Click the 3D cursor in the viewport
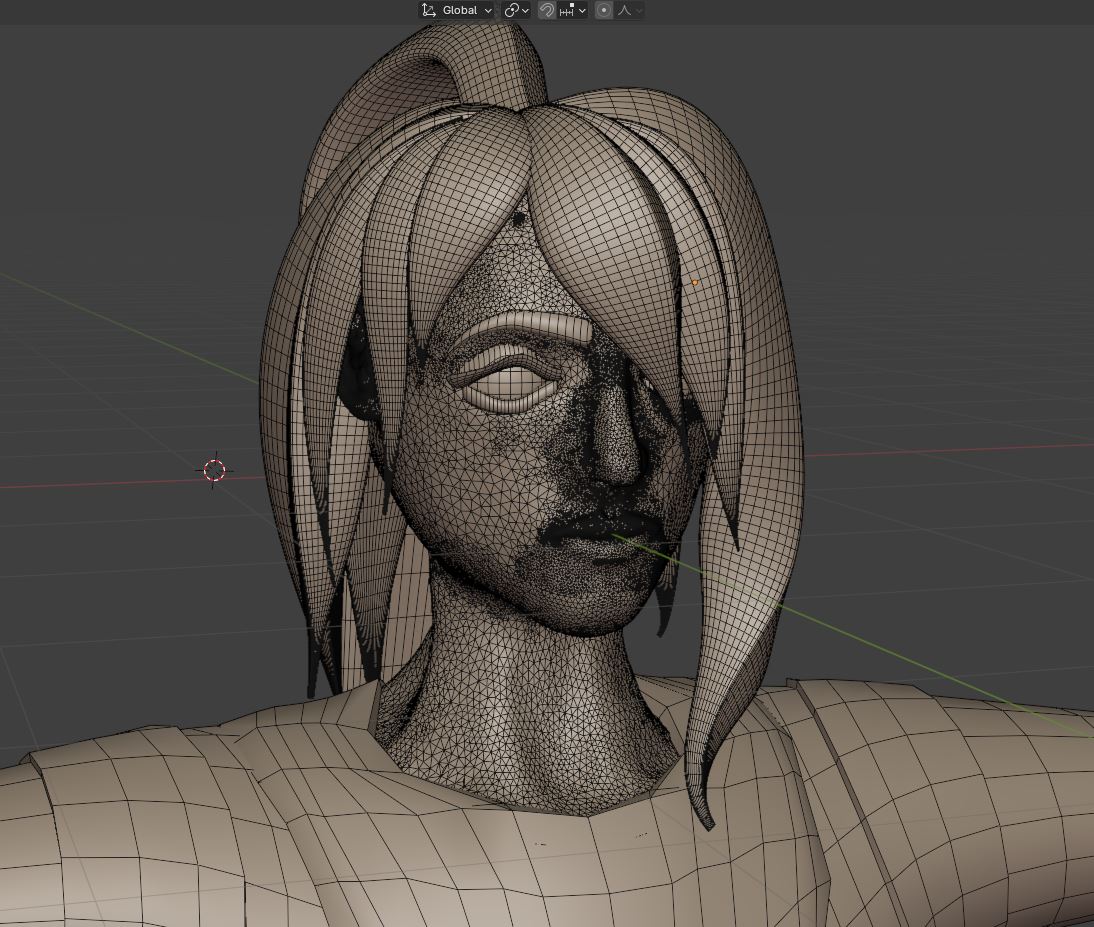 click(x=215, y=470)
